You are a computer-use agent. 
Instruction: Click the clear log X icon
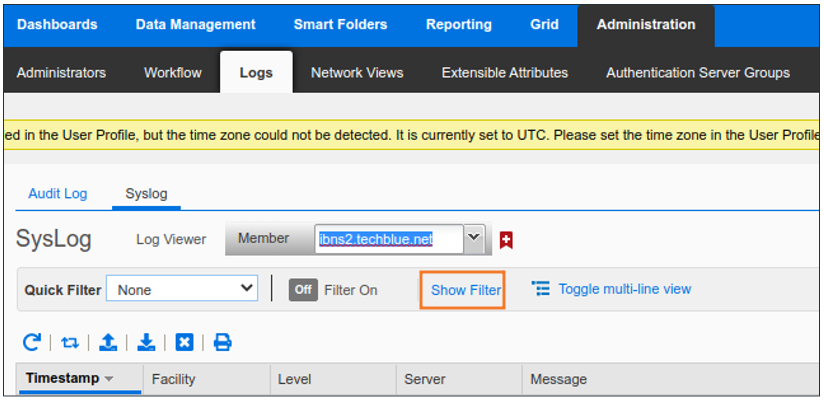[x=184, y=342]
